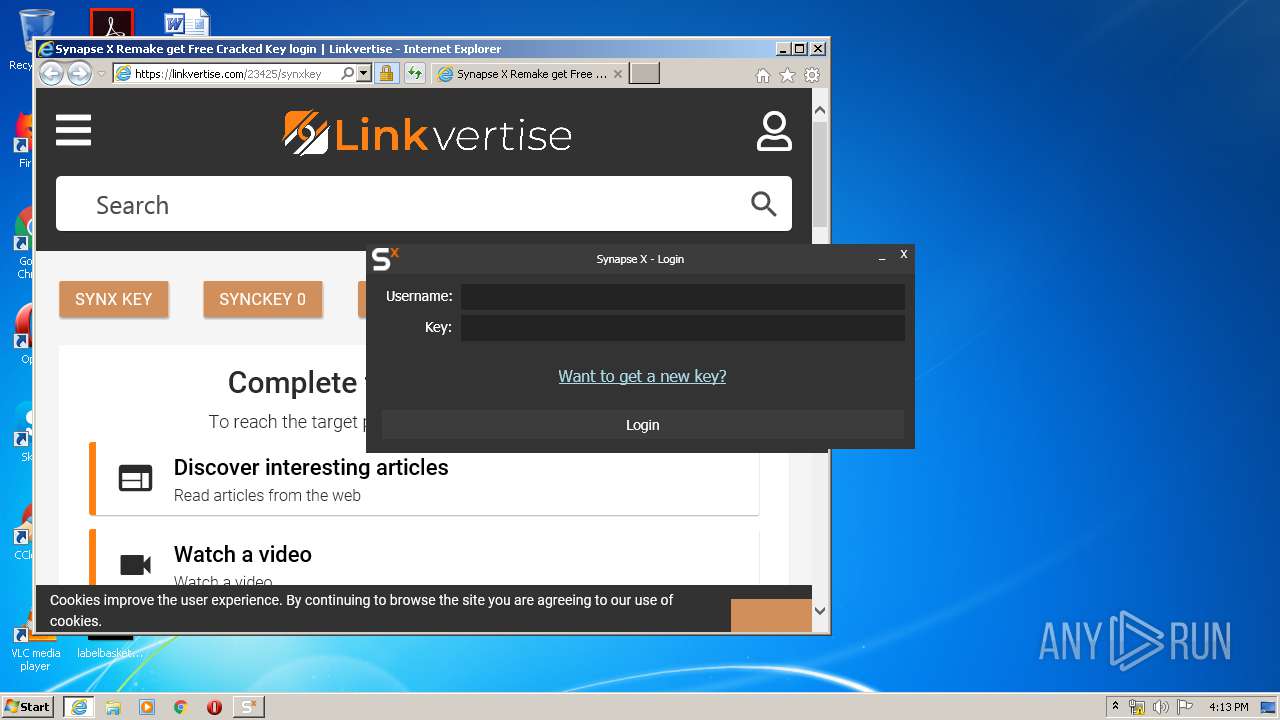1280x720 pixels.
Task: Close the Synapse X Remake browser tab
Action: [618, 74]
